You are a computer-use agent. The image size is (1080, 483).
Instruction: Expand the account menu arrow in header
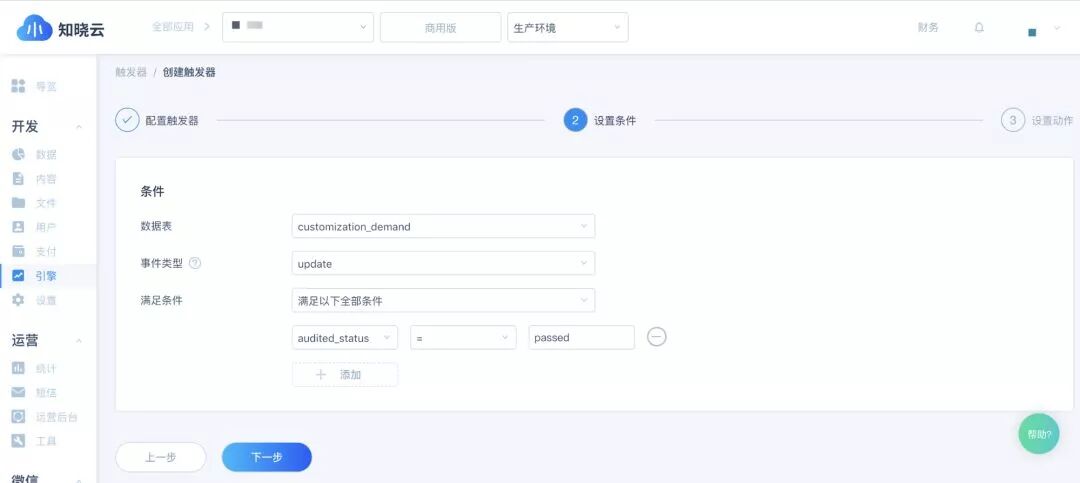point(1057,28)
